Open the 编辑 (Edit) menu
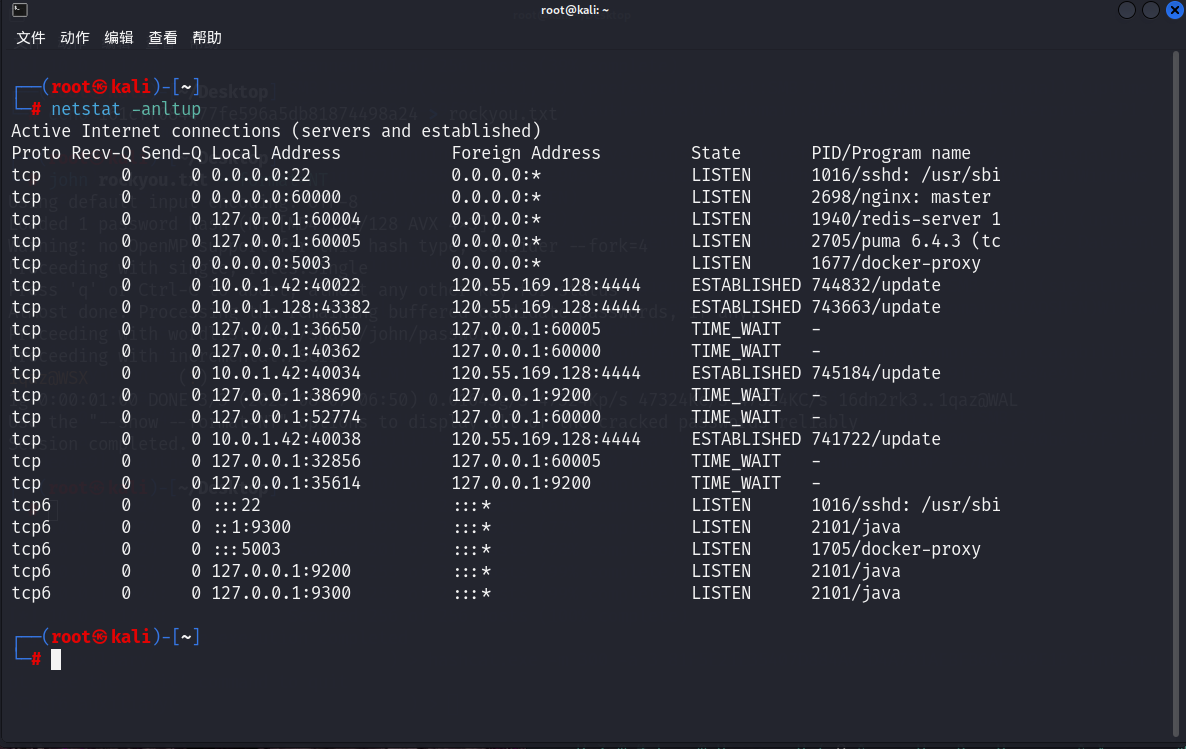The height and width of the screenshot is (749, 1186). pyautogui.click(x=119, y=38)
